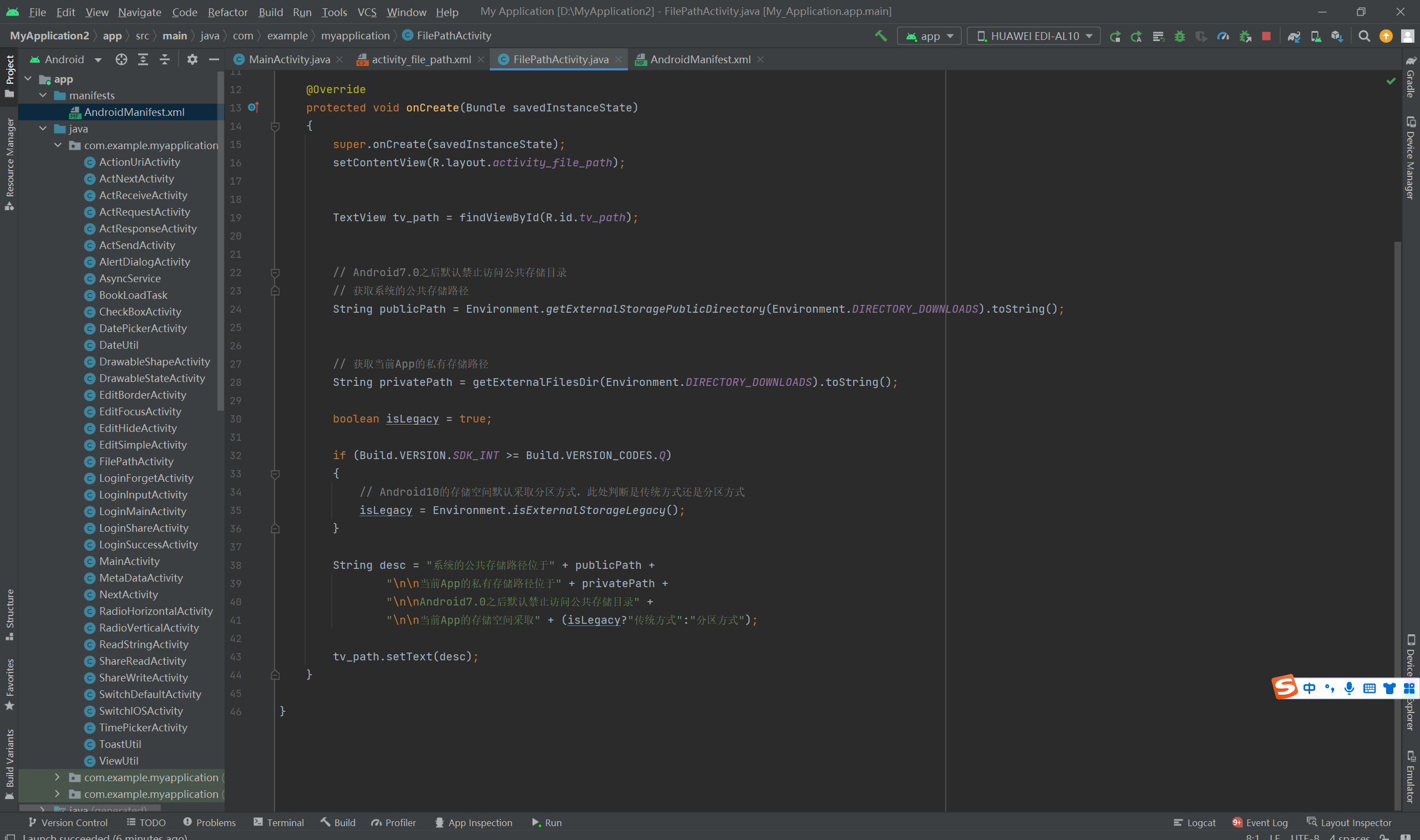
Task: Click the Search Everywhere magnifier
Action: (1364, 36)
